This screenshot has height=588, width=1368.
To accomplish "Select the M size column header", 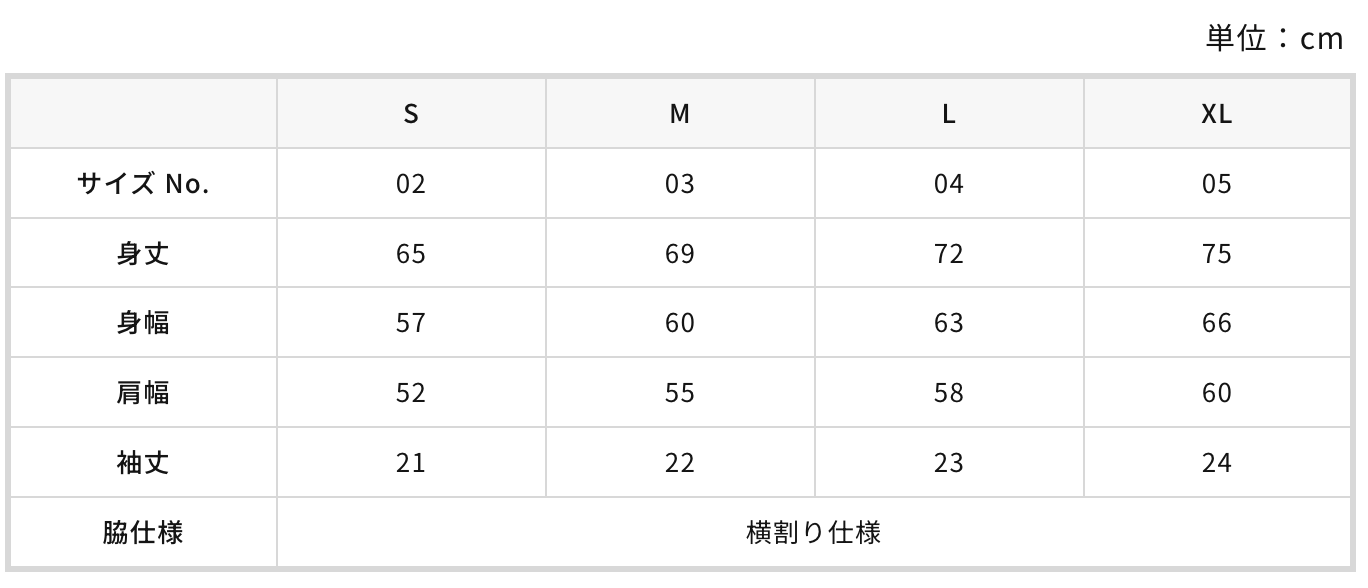I will pos(680,114).
